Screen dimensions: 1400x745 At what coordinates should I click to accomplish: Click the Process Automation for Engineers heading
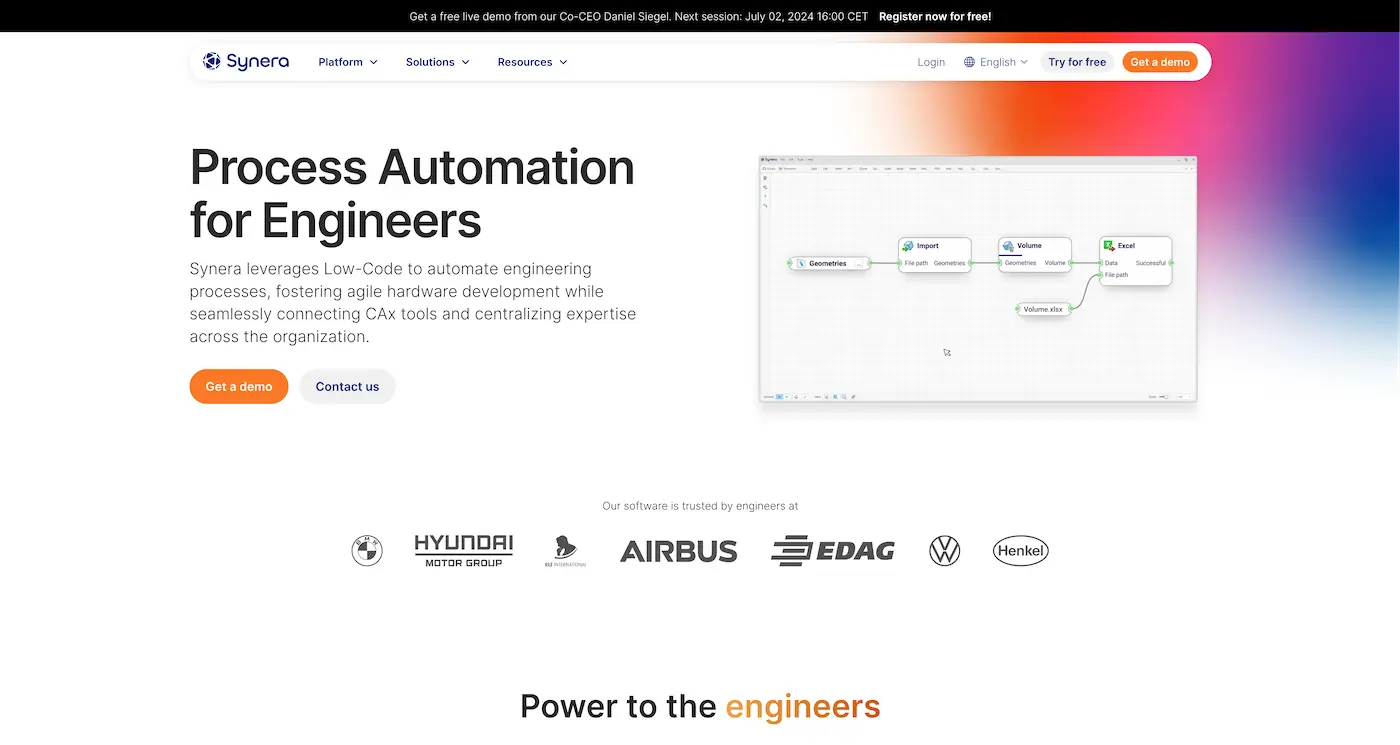pos(412,193)
